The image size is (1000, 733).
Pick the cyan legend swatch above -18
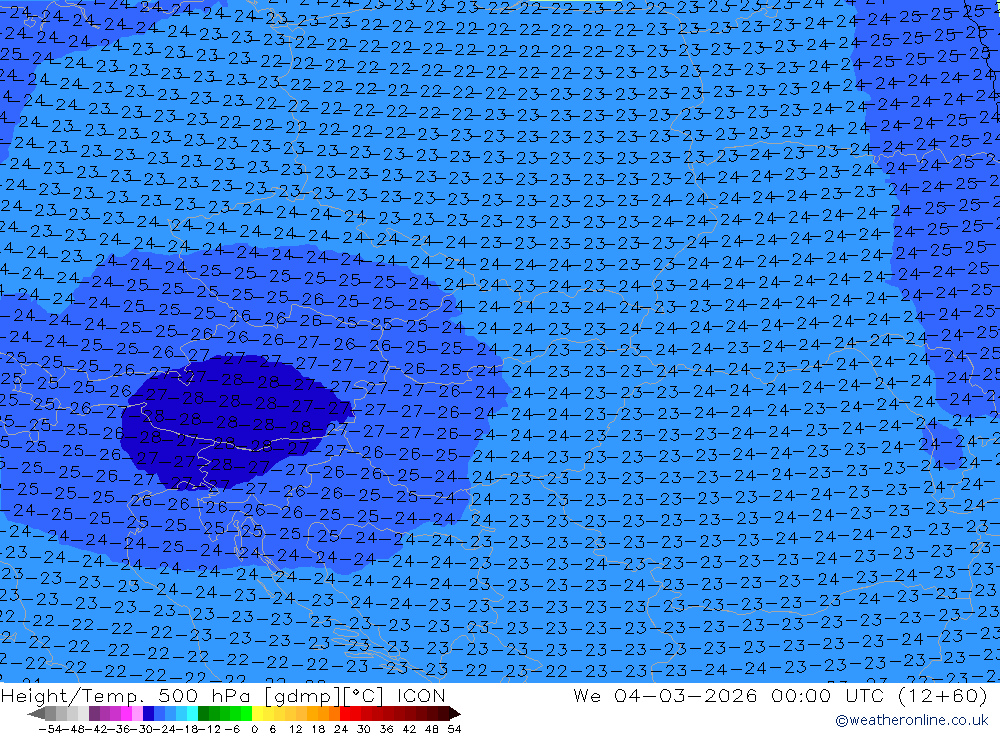pyautogui.click(x=192, y=714)
